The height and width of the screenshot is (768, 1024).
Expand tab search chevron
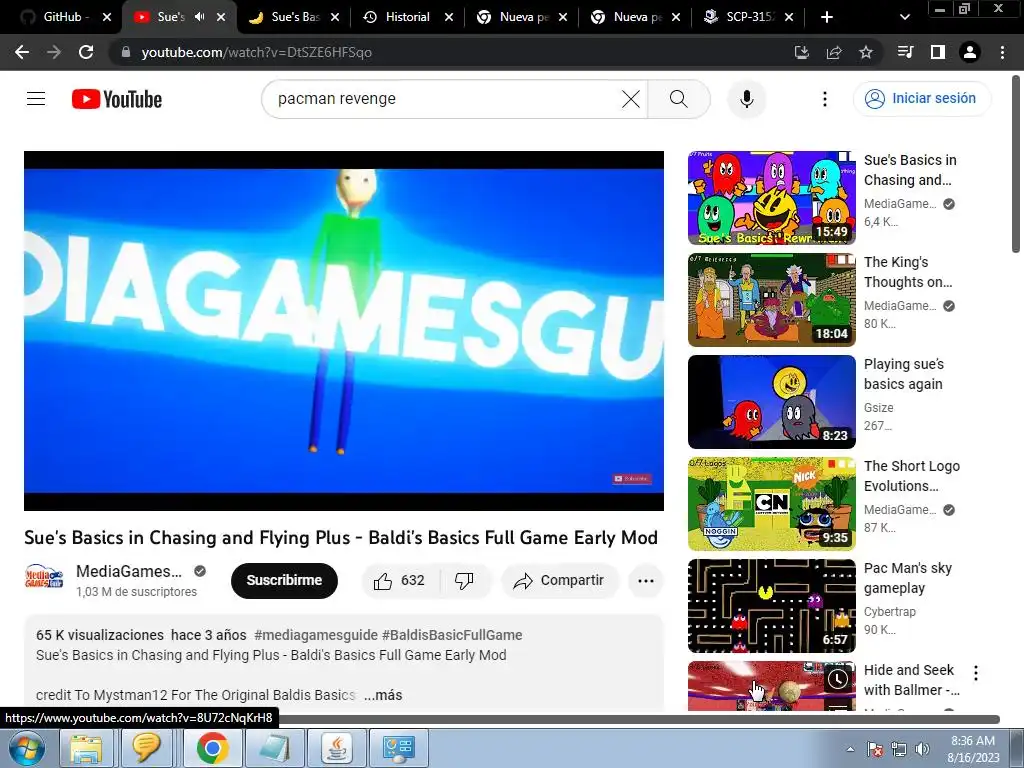point(905,17)
